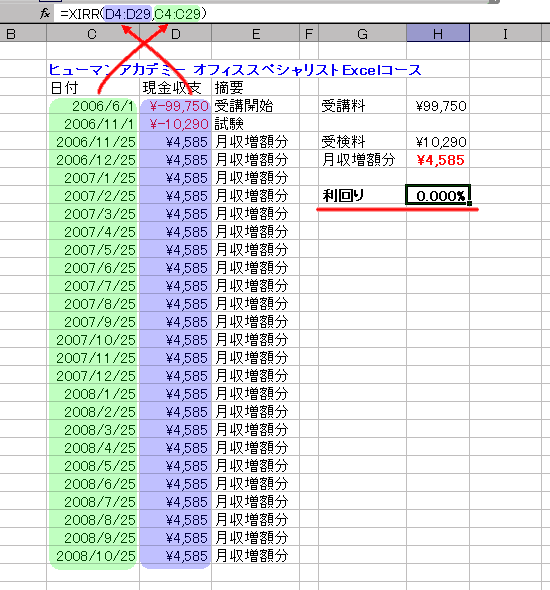Click the fx insert function icon
This screenshot has height=590, width=550.
tap(45, 14)
